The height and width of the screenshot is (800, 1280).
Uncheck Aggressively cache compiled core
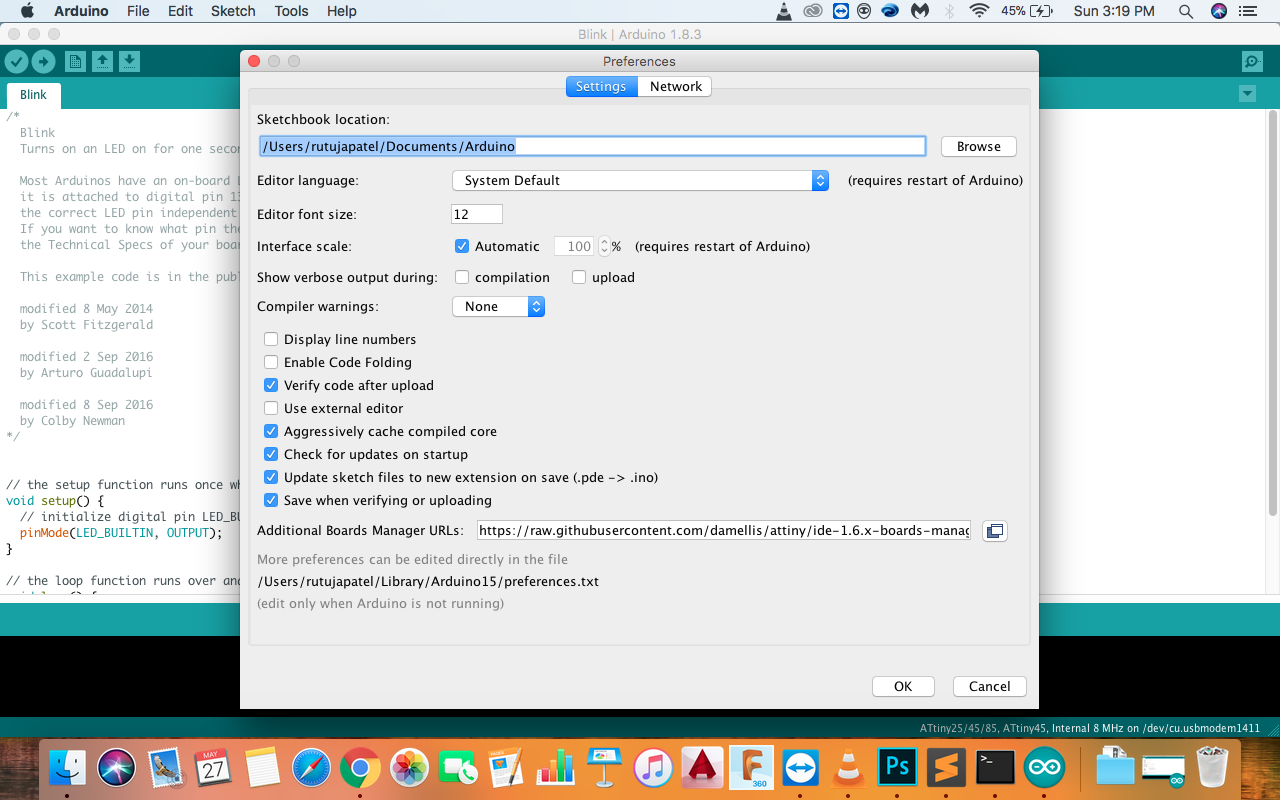coord(271,431)
